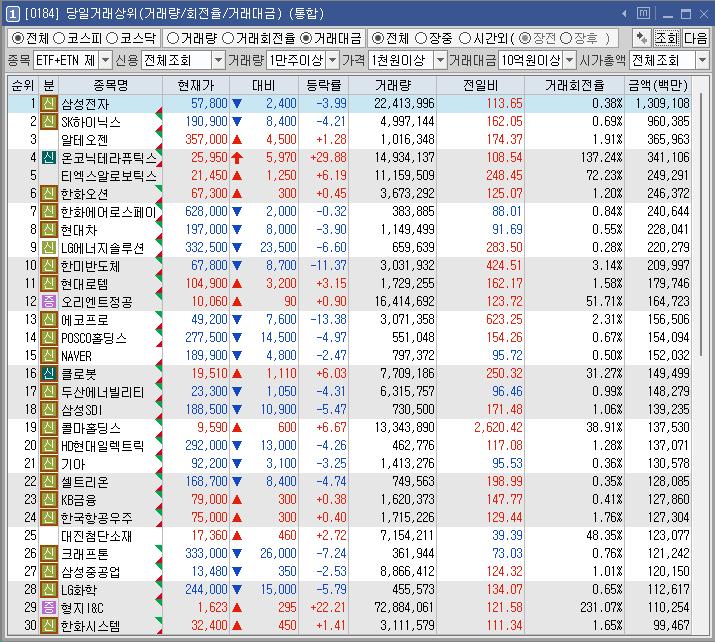
Task: Click the 신 badge on the 한화시스템 row
Action: 49,626
